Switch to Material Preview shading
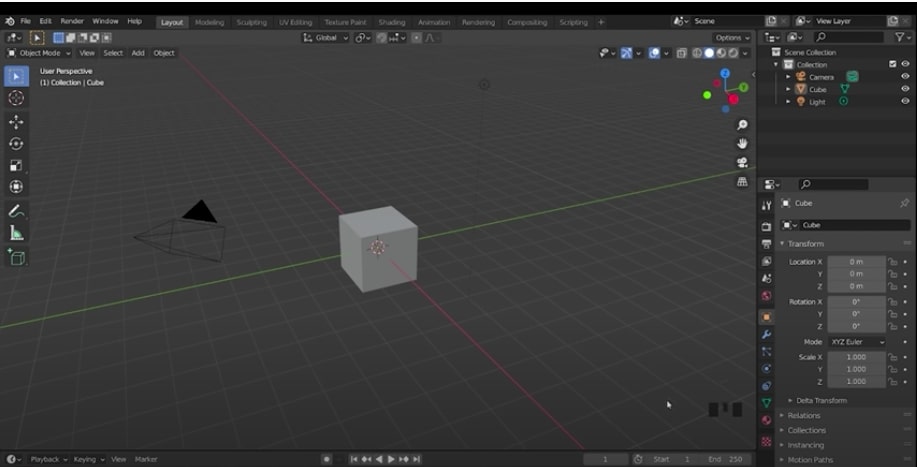Viewport: 917px width, 467px height. point(721,53)
